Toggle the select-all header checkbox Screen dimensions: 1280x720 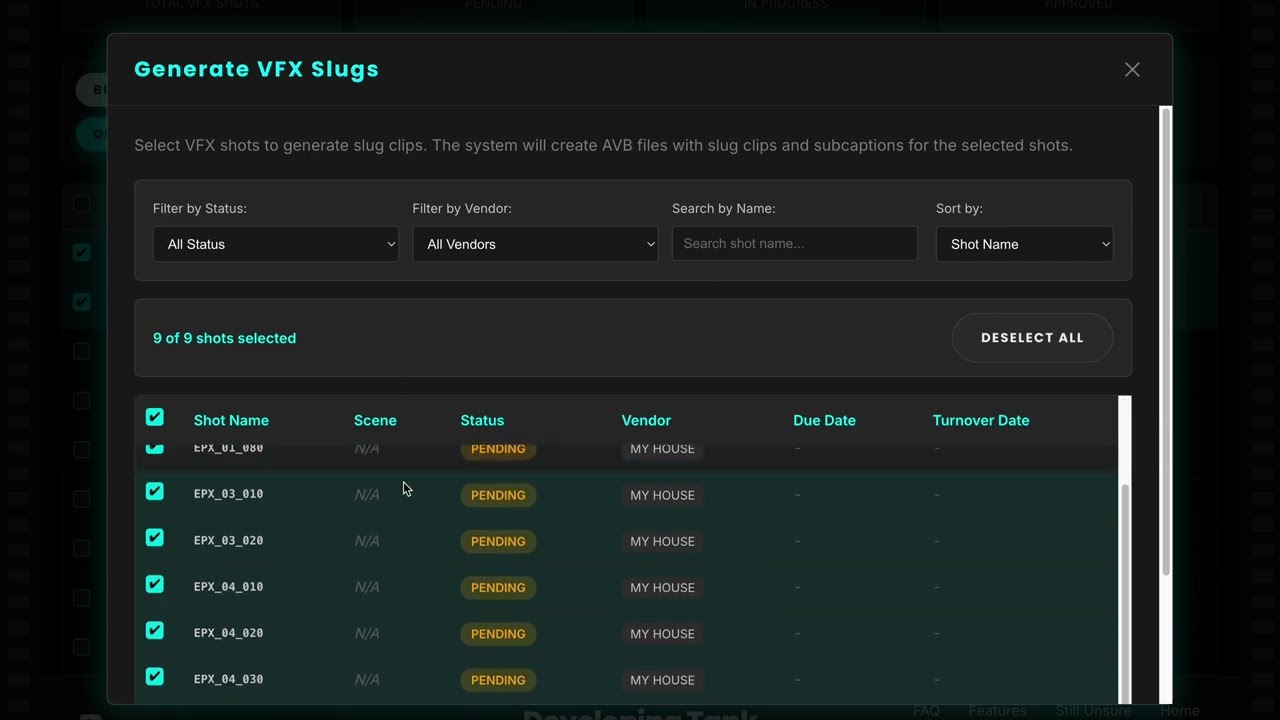pyautogui.click(x=155, y=417)
